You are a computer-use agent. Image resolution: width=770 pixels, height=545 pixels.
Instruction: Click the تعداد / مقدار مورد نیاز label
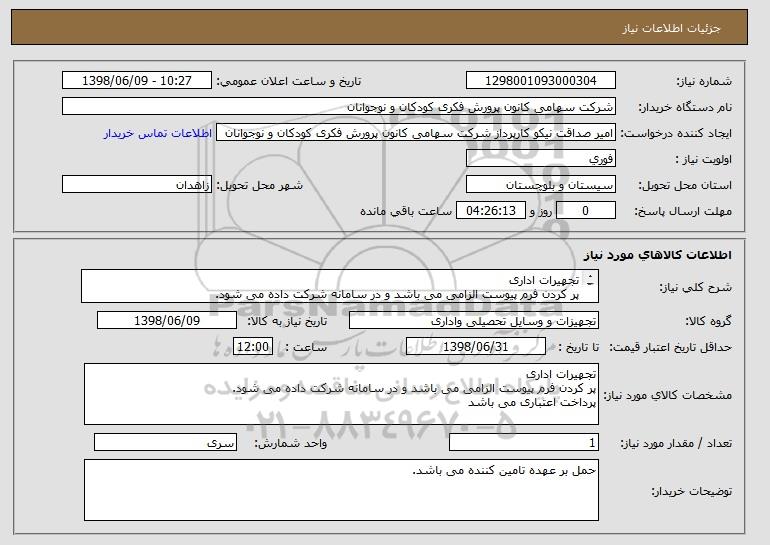coord(676,443)
